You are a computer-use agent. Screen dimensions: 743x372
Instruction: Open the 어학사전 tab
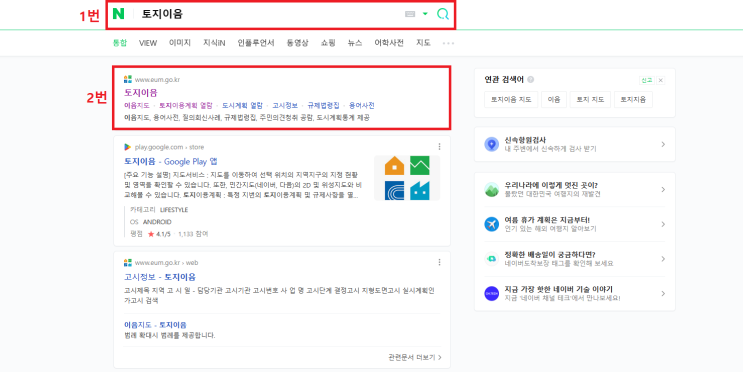pyautogui.click(x=389, y=43)
